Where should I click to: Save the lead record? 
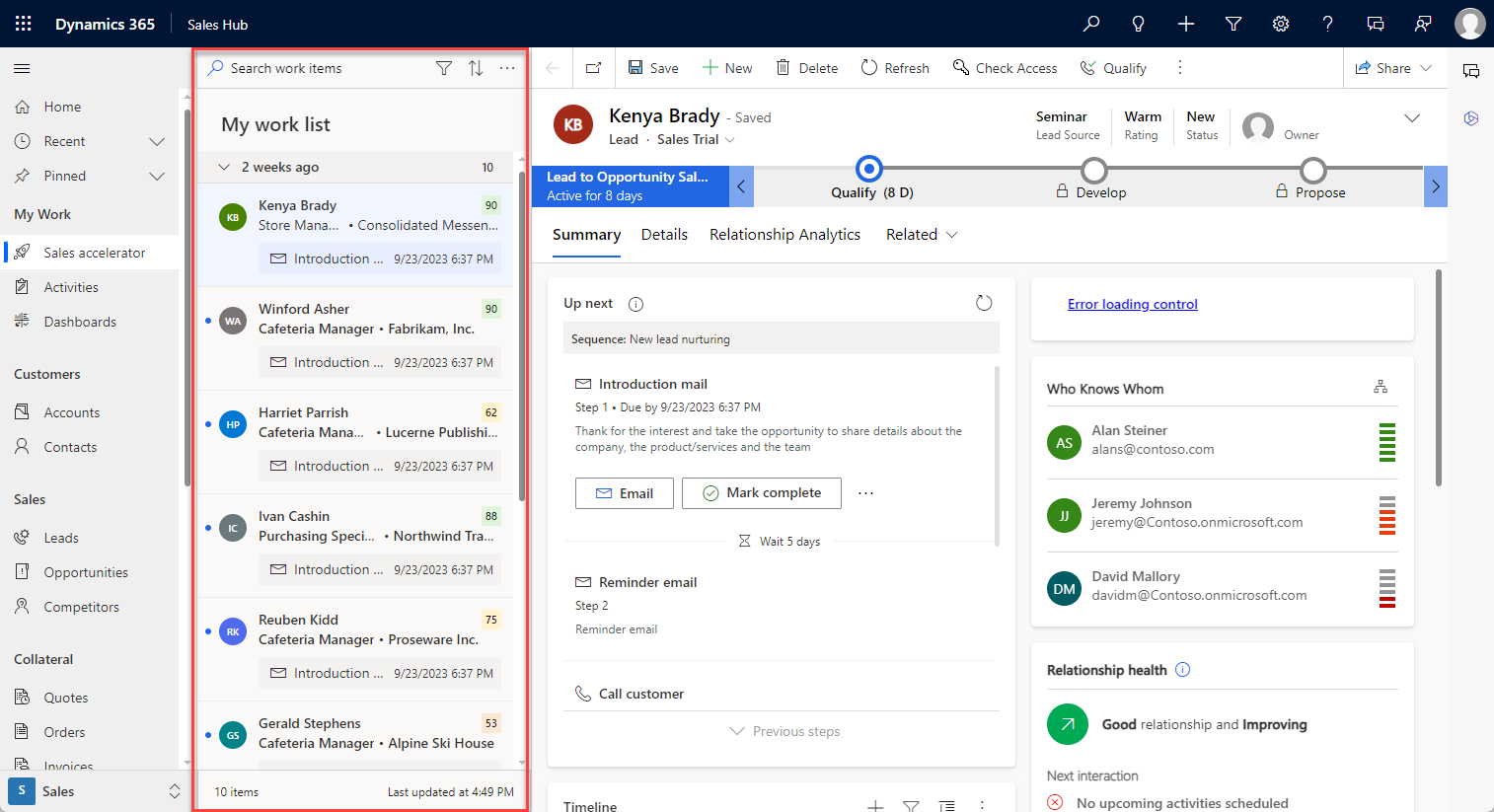coord(653,68)
